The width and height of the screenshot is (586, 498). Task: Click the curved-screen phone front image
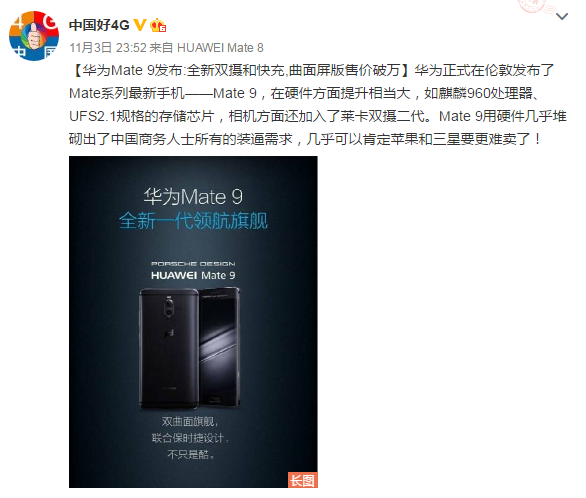pyautogui.click(x=220, y=347)
